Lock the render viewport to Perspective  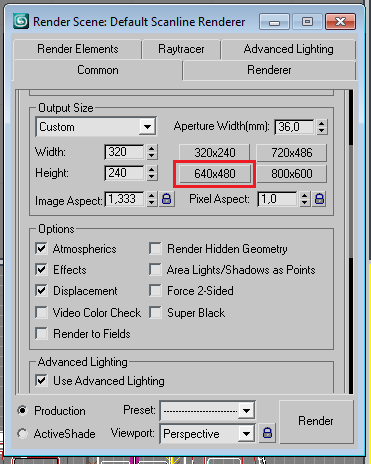tap(267, 433)
